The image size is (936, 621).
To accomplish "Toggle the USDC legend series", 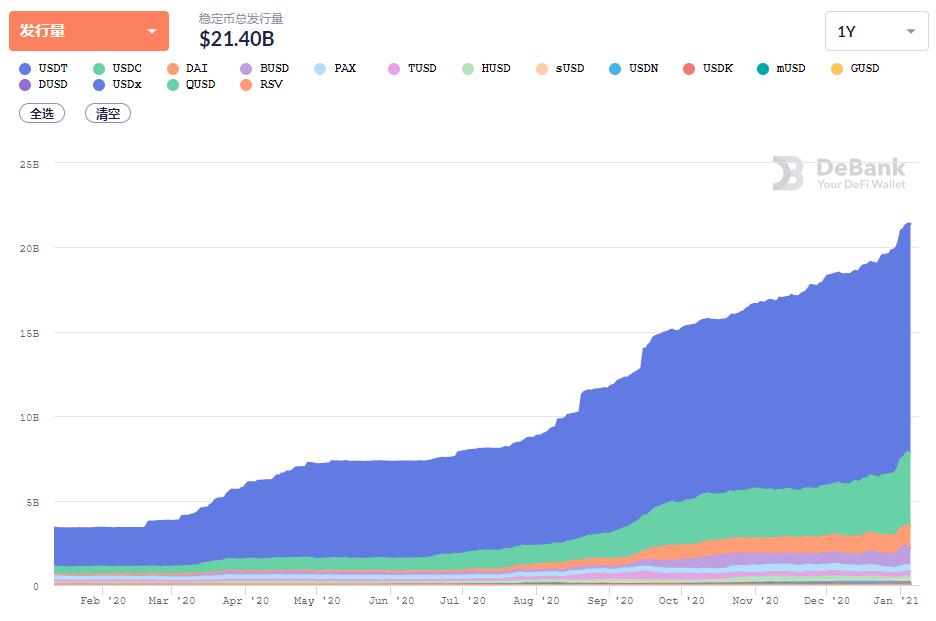I will click(x=118, y=68).
